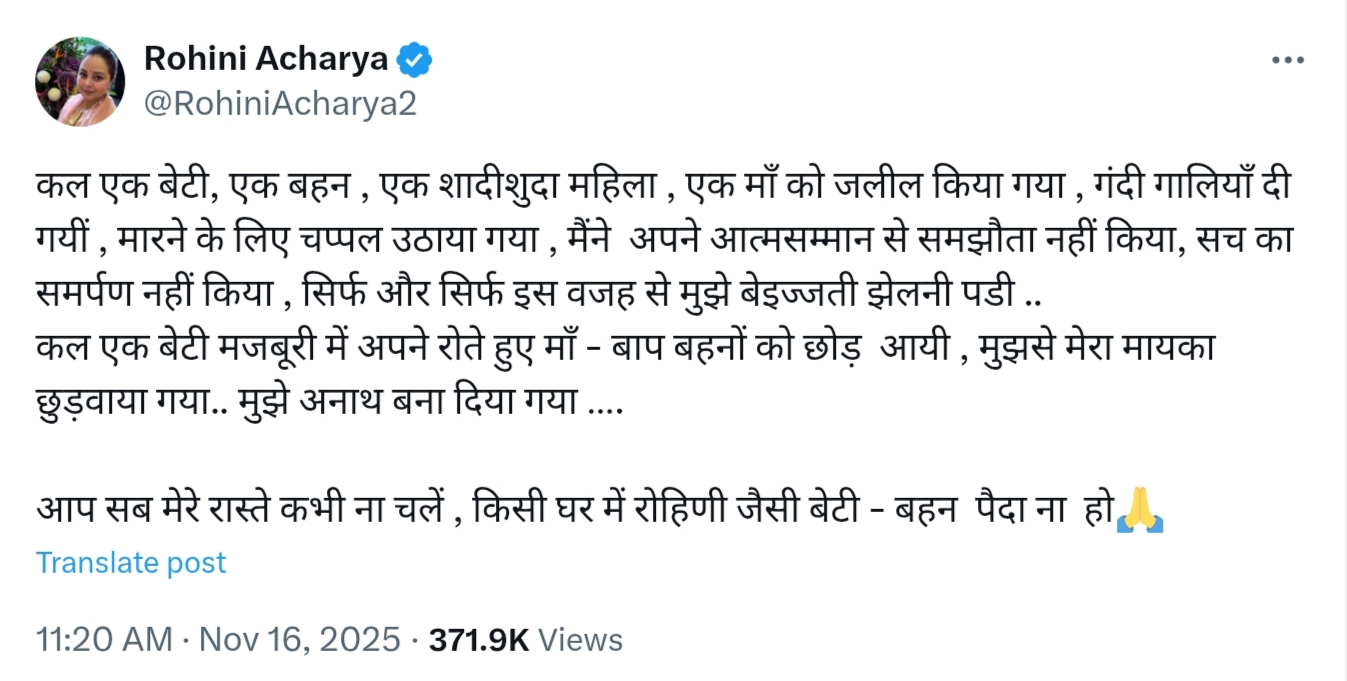Click the folded hands emoji
Viewport: 1347px width, 681px height.
pyautogui.click(x=1140, y=510)
